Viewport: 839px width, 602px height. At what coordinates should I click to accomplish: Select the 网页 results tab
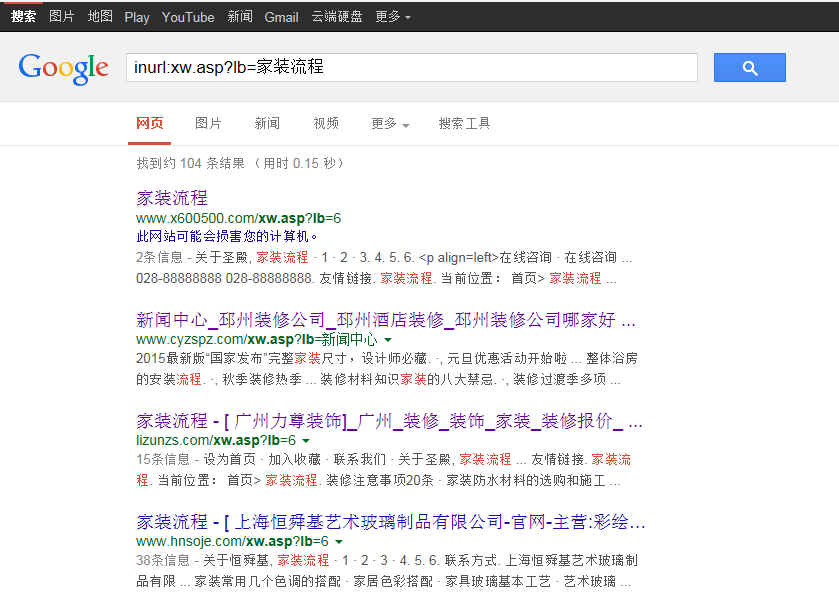(149, 124)
